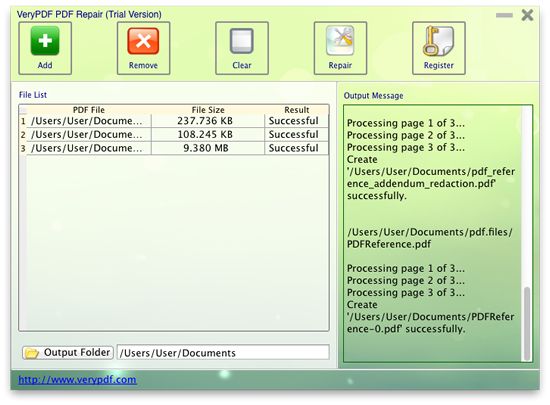The height and width of the screenshot is (405, 550).
Task: Click the Output Folder button
Action: pyautogui.click(x=68, y=352)
